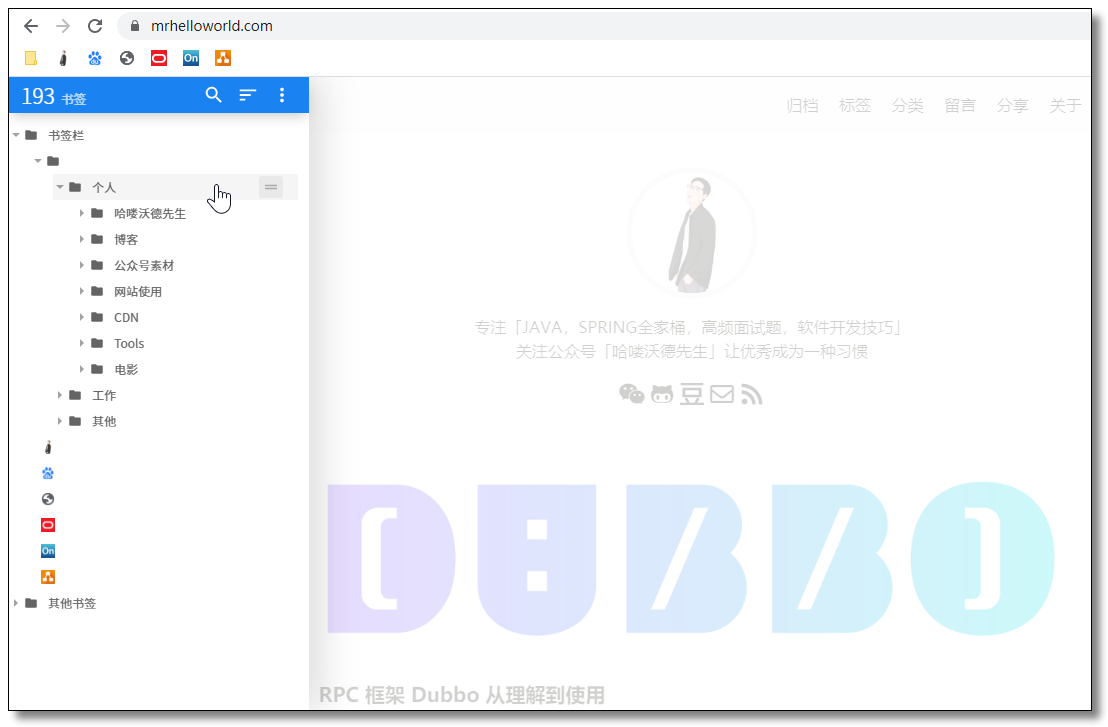Go back with the browser back arrow
1108x727 pixels.
[x=30, y=26]
